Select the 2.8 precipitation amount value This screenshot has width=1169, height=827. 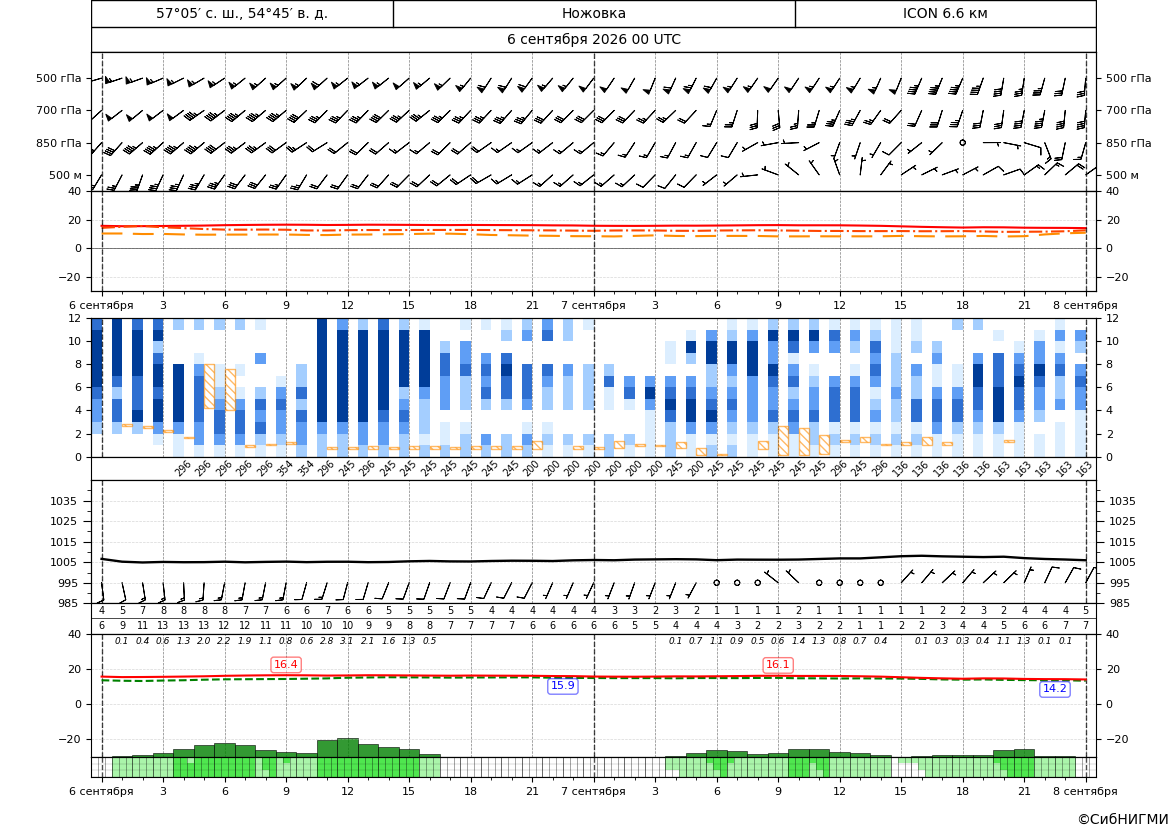coord(327,641)
